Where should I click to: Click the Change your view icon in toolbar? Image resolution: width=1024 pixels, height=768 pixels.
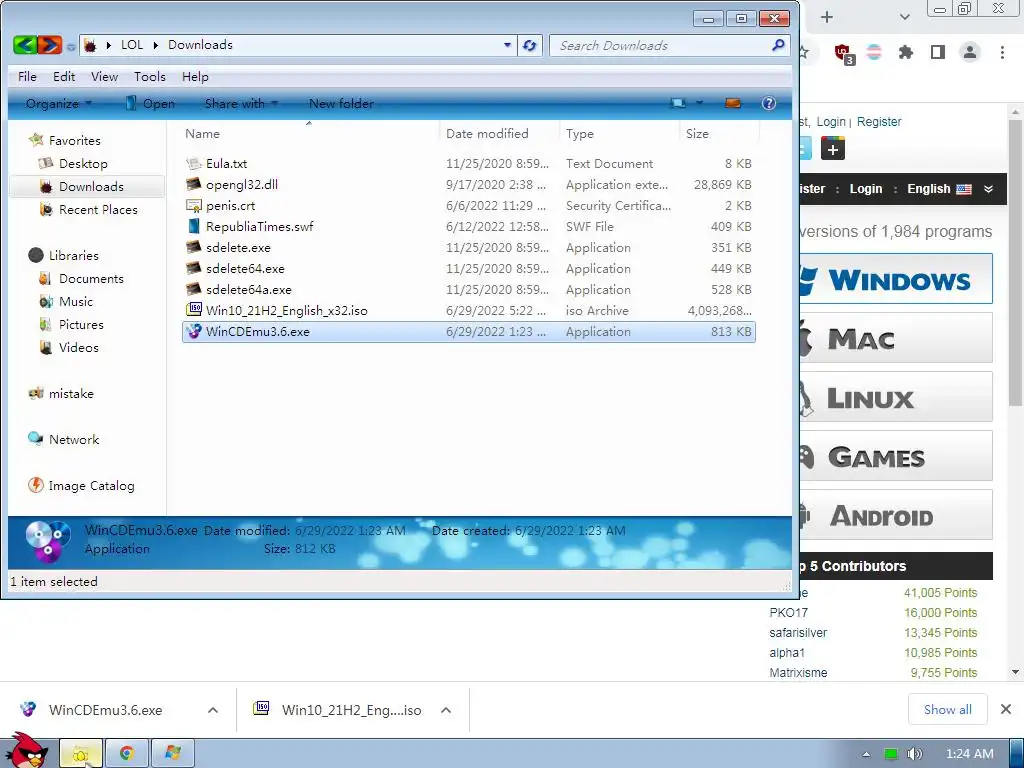pos(678,103)
